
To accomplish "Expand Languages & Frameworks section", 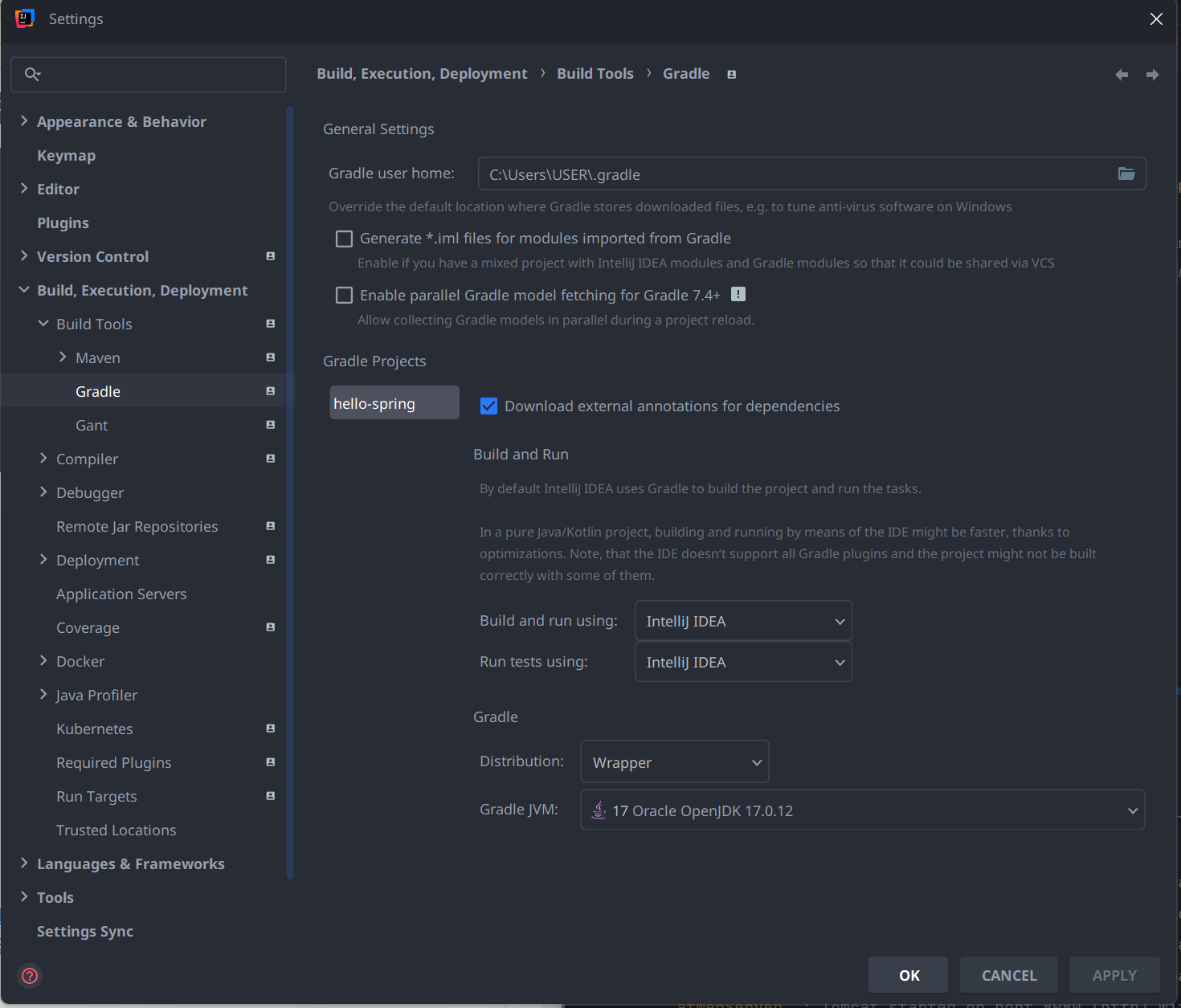I will coord(23,863).
